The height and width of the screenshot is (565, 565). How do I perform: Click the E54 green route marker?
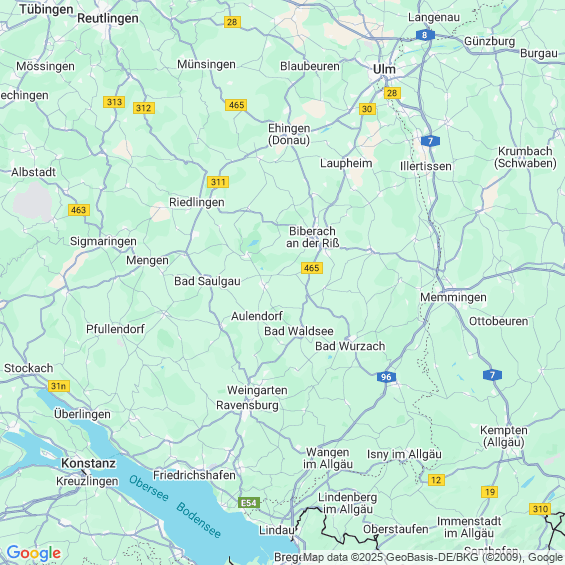[x=249, y=503]
